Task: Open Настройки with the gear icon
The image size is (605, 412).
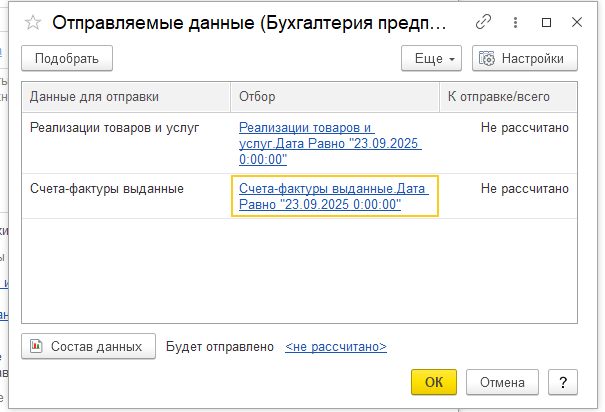Action: coord(524,59)
